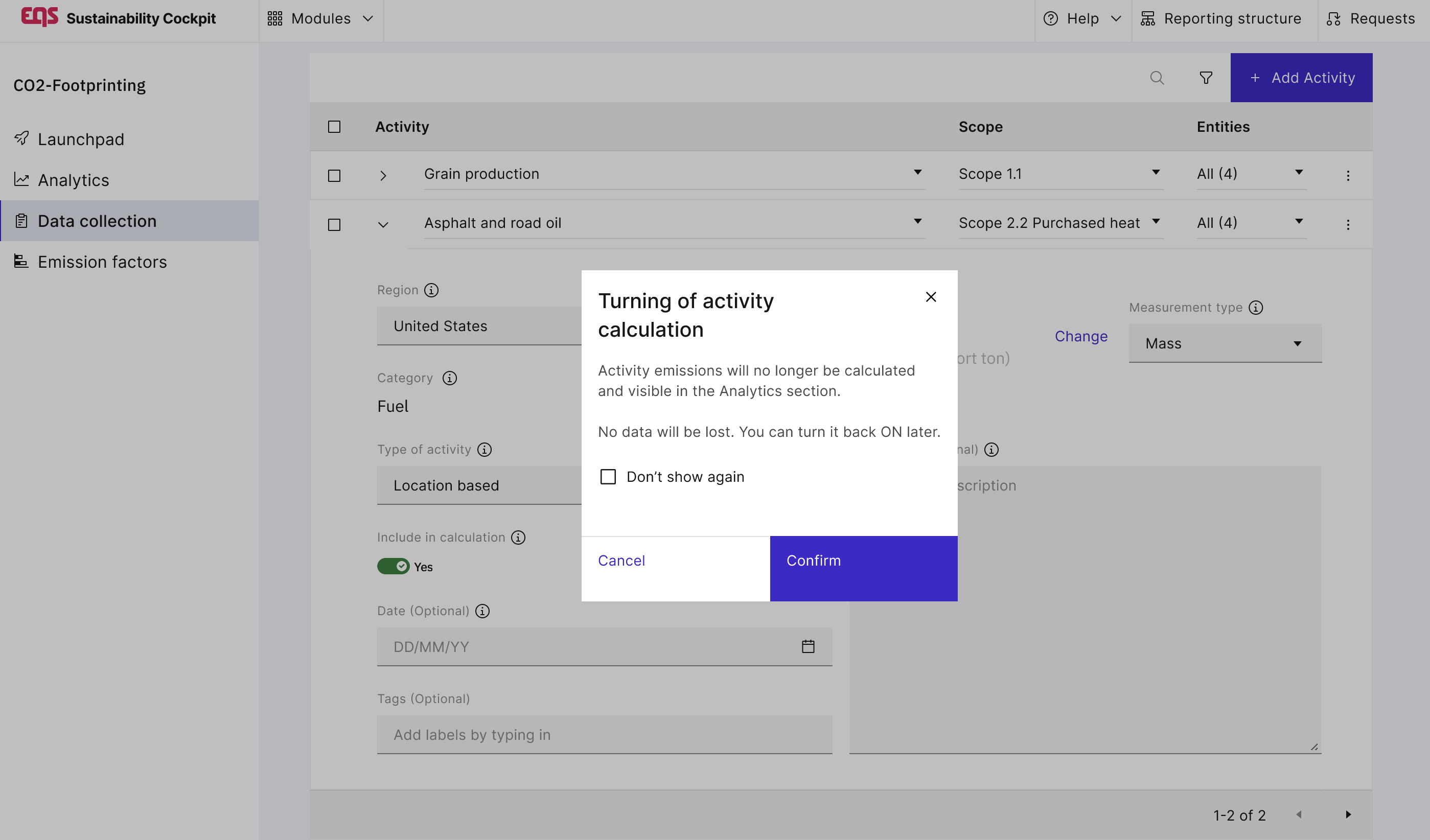
Task: Click the search magnifier icon
Action: pos(1157,78)
